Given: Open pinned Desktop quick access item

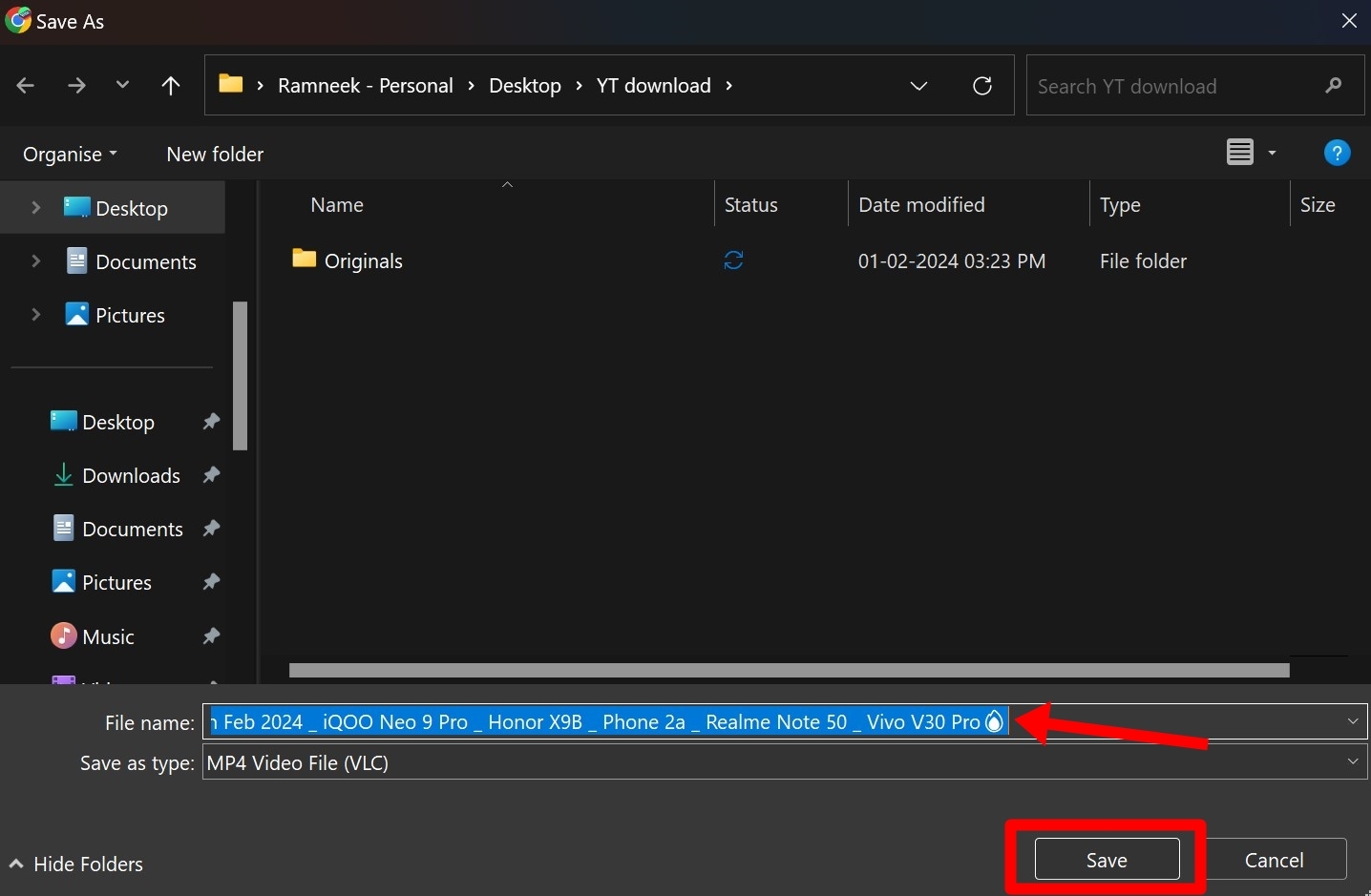Looking at the screenshot, I should click(x=102, y=422).
